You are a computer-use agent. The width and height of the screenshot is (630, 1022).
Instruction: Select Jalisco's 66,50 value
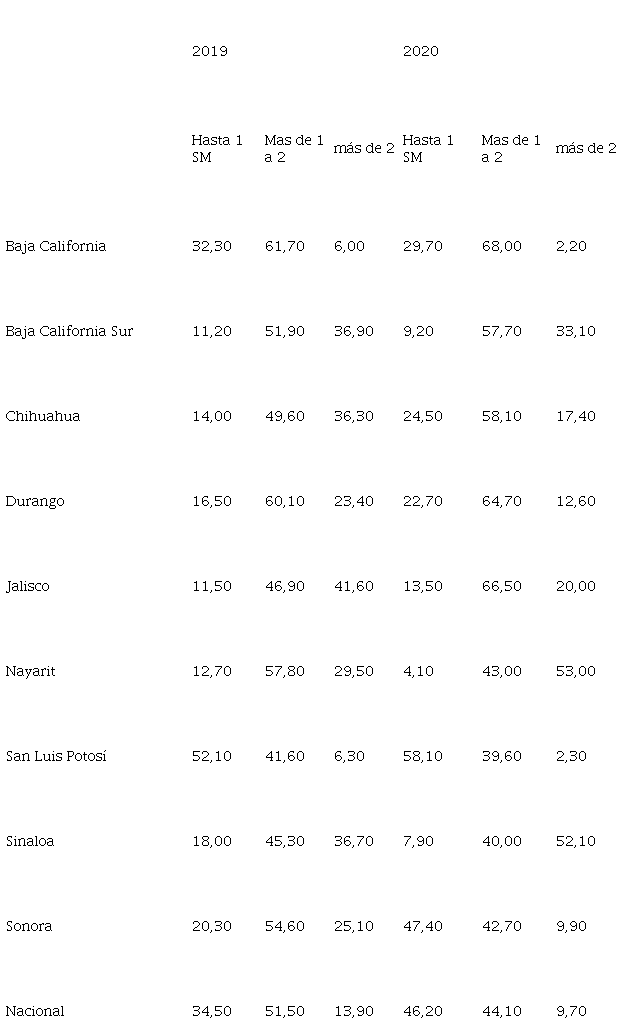tap(501, 586)
